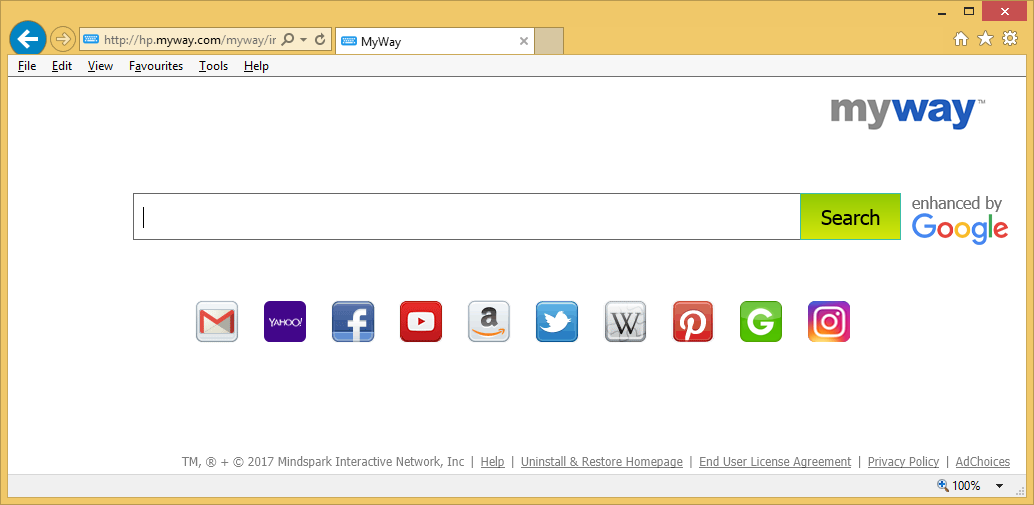Open the Twitter shortcut icon

point(557,322)
